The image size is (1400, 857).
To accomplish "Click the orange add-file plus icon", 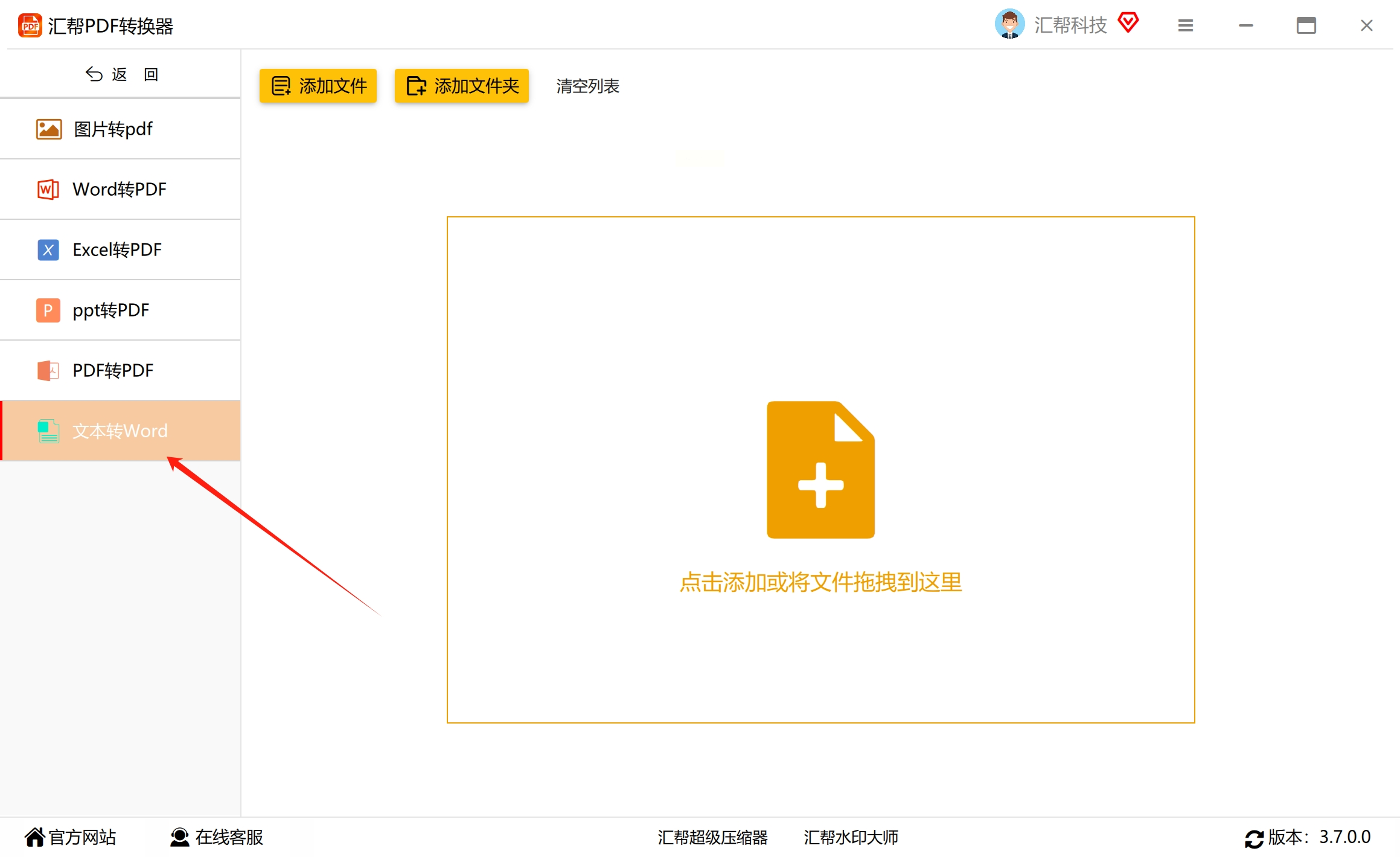I will click(820, 470).
